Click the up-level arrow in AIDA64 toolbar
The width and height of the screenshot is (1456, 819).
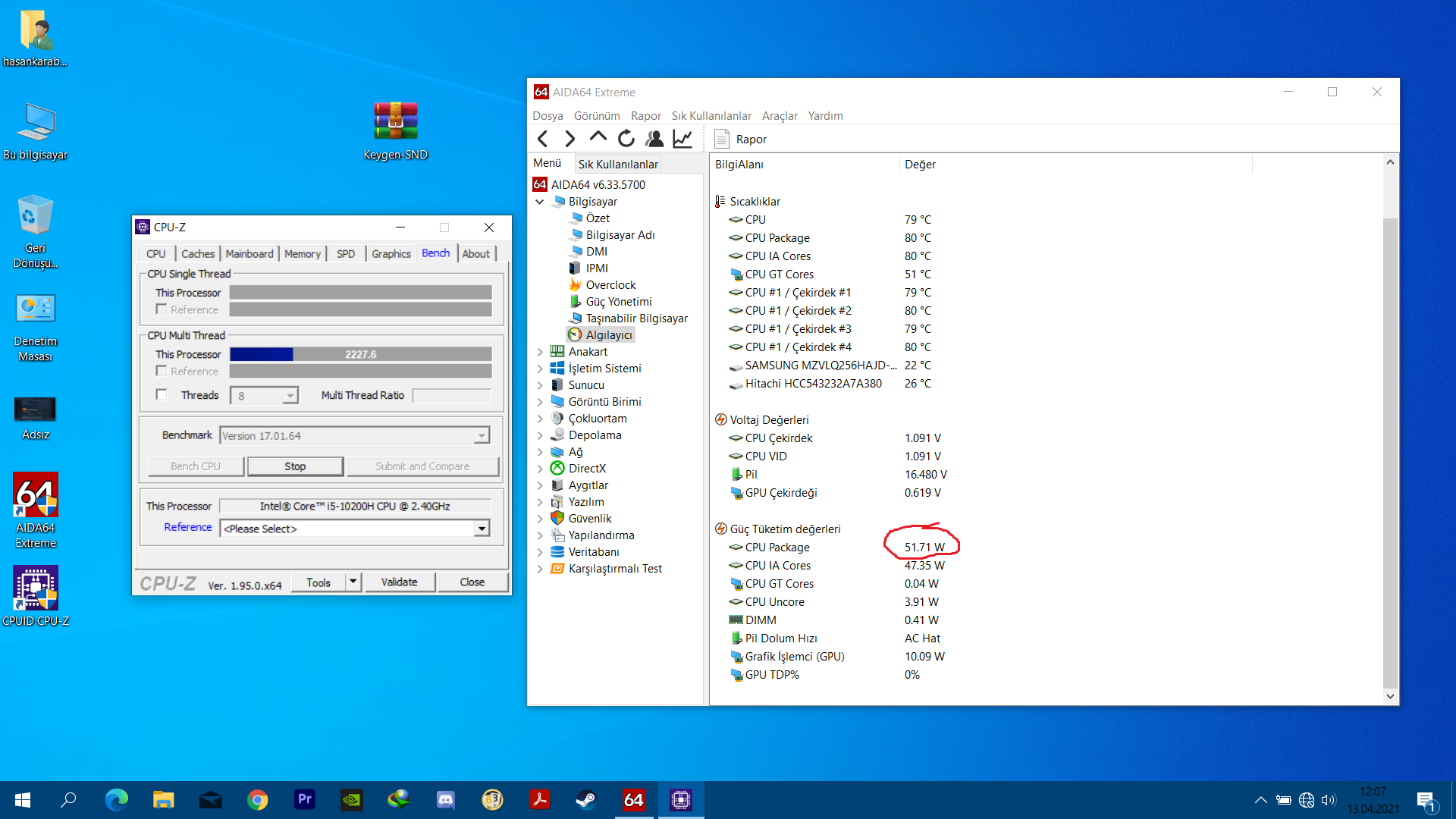598,137
